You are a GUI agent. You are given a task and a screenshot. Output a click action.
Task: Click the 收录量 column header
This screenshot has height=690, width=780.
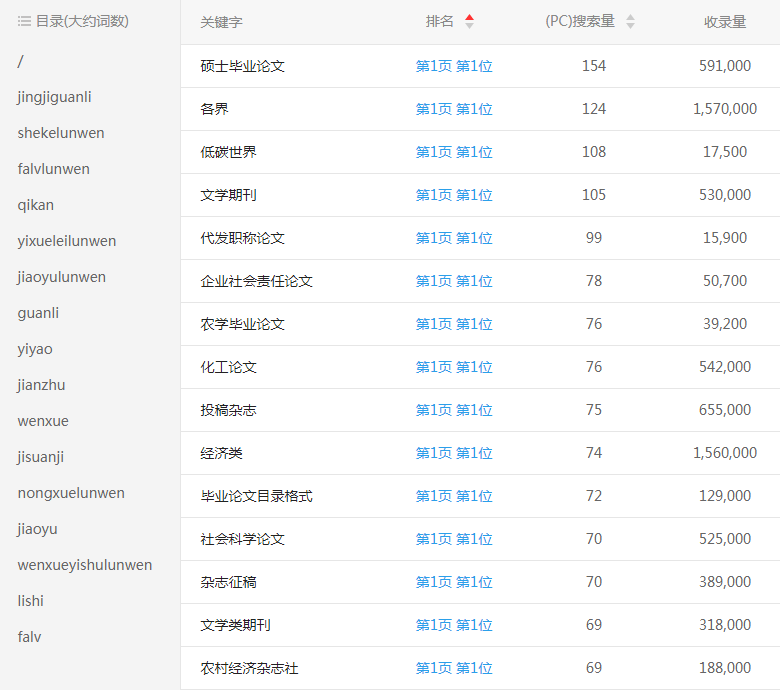pyautogui.click(x=725, y=22)
